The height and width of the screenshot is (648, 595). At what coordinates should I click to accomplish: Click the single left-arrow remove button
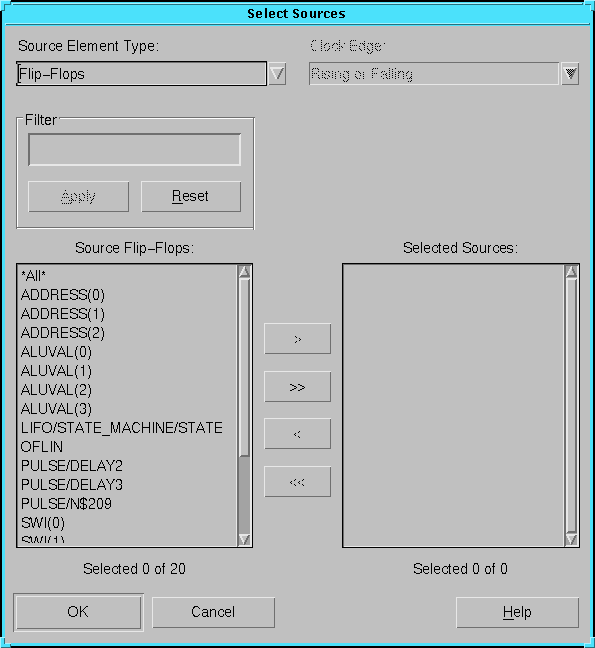[298, 434]
